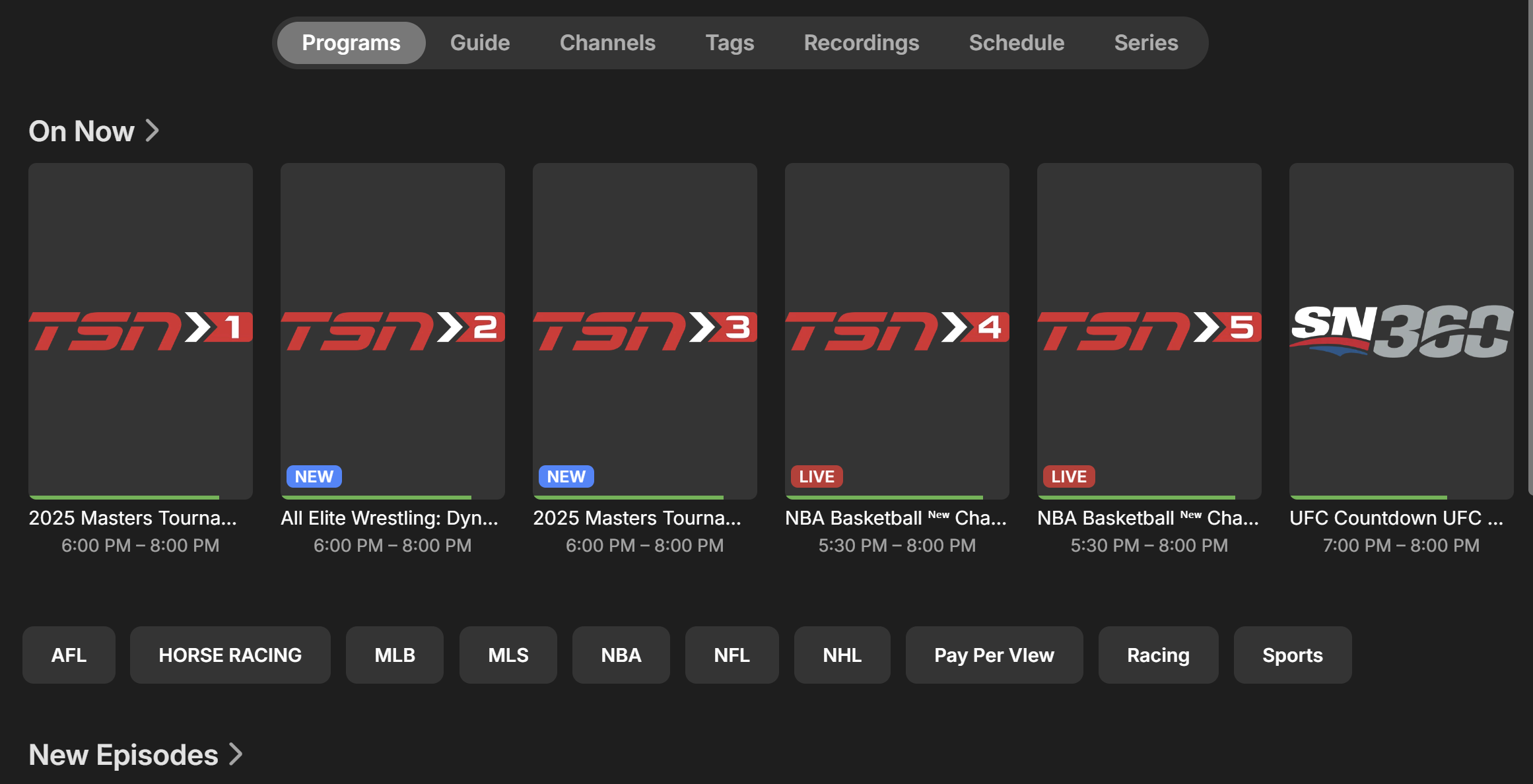Select UFC Countdown program title
The height and width of the screenshot is (784, 1533).
[x=1396, y=518]
